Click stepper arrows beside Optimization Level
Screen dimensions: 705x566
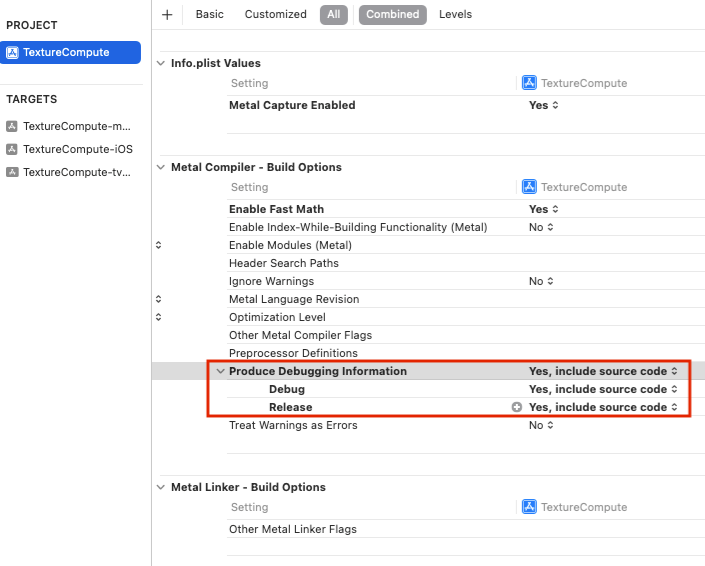[x=158, y=317]
